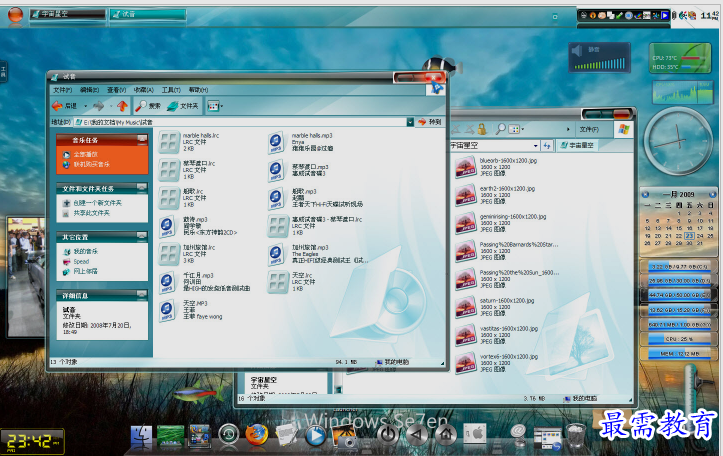The width and height of the screenshot is (723, 456).
Task: Open Spead in other places
Action: click(81, 261)
